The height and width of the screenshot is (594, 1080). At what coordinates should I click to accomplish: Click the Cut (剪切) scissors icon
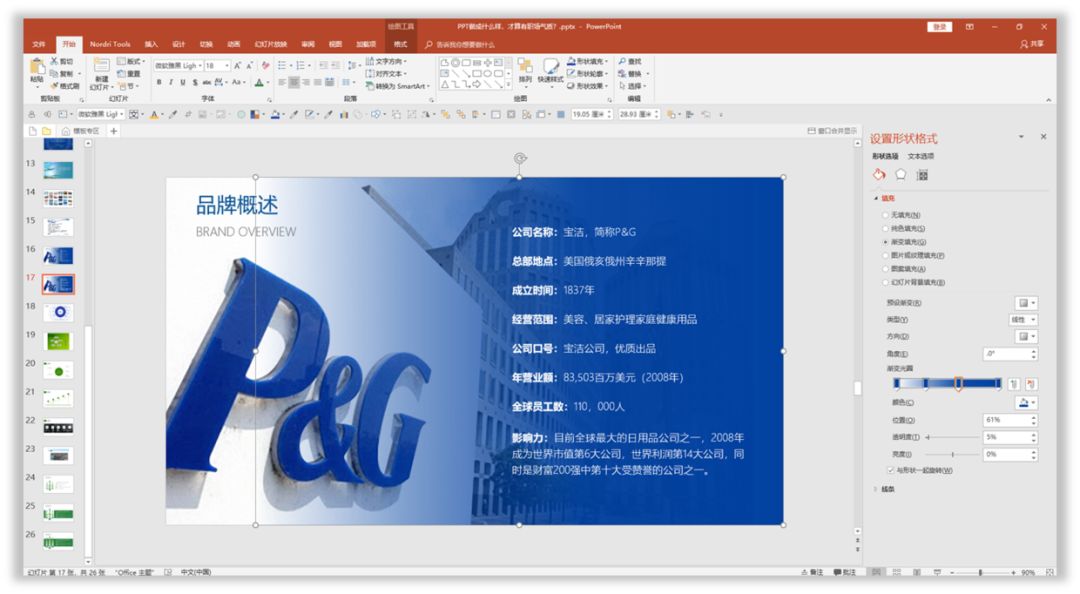point(54,61)
